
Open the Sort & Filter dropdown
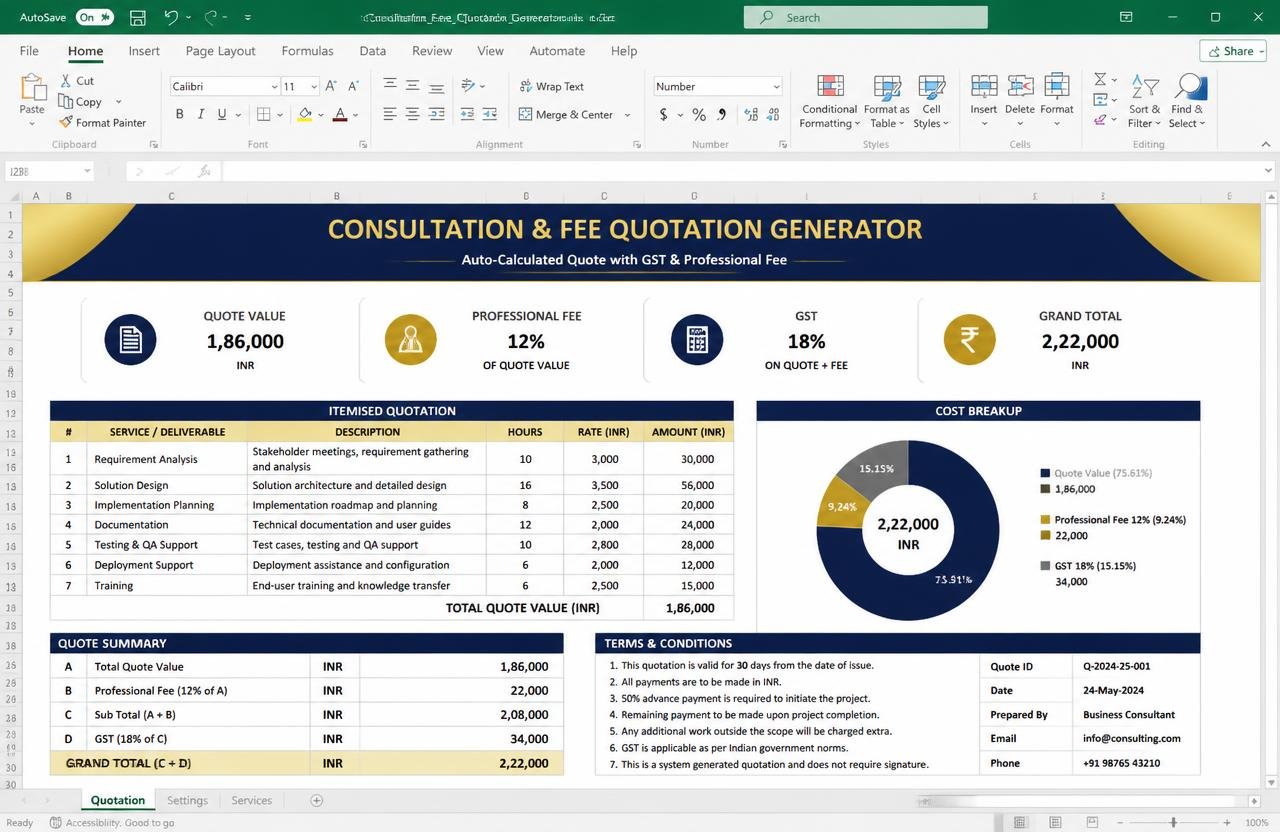[1145, 101]
